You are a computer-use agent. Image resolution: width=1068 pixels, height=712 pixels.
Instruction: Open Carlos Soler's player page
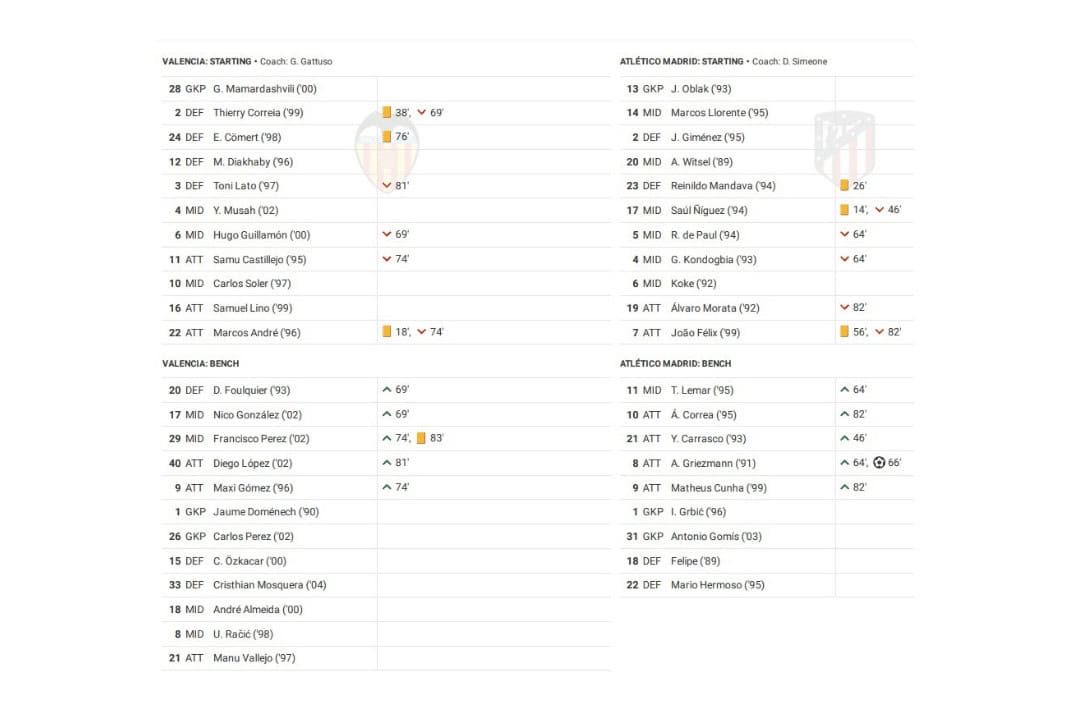click(x=254, y=284)
